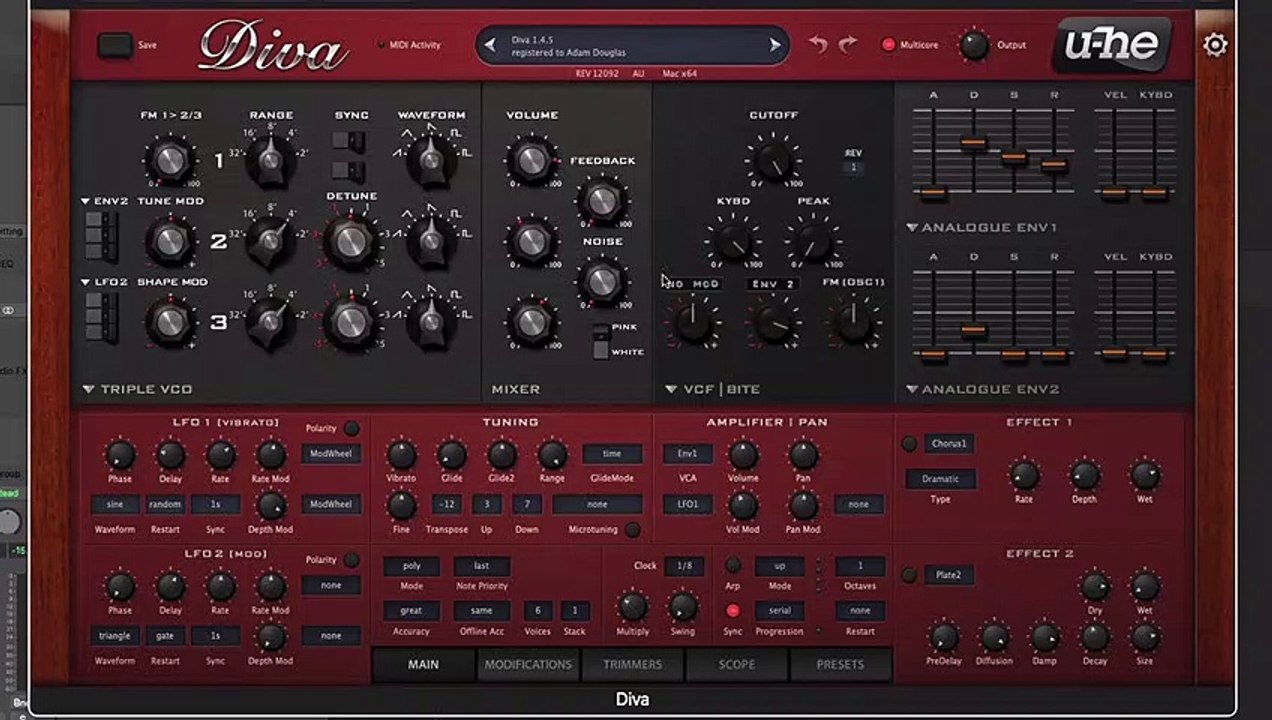Click the Save button
Image resolution: width=1272 pixels, height=720 pixels.
pos(115,45)
